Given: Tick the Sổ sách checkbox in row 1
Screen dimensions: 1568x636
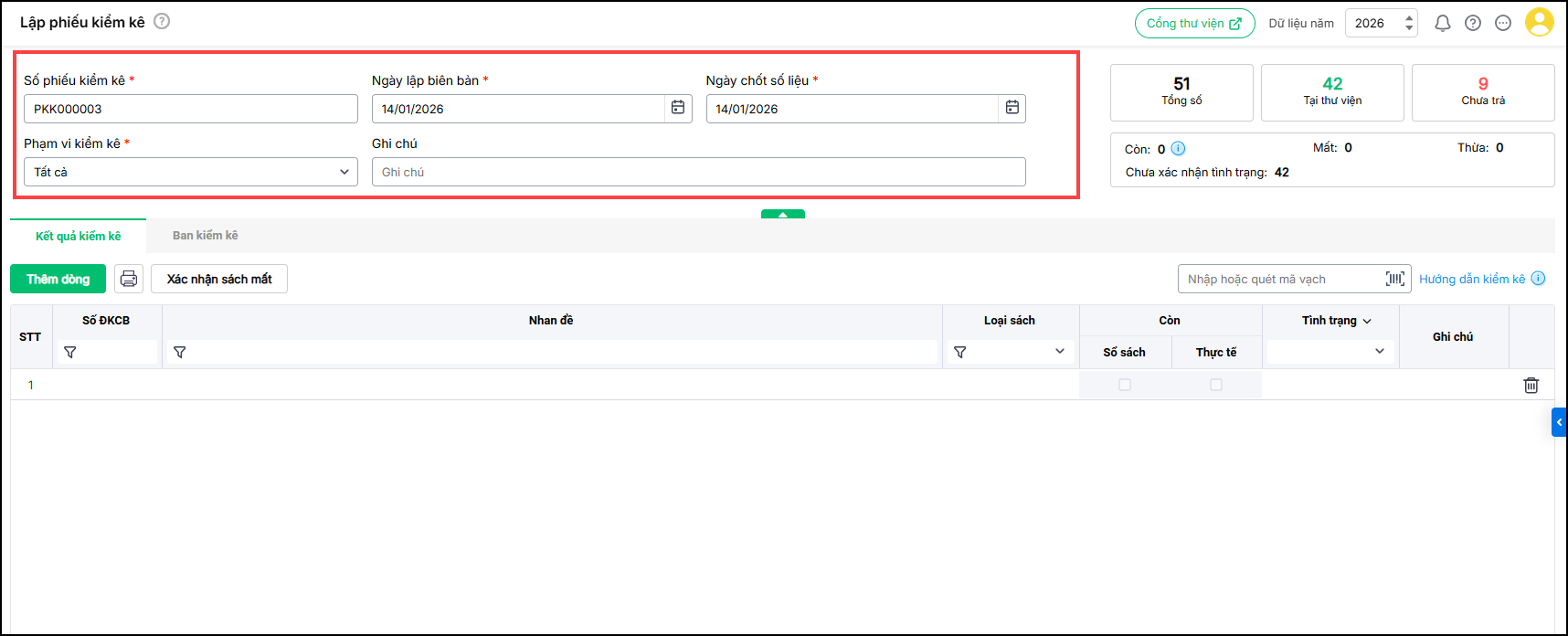Looking at the screenshot, I should [1125, 385].
